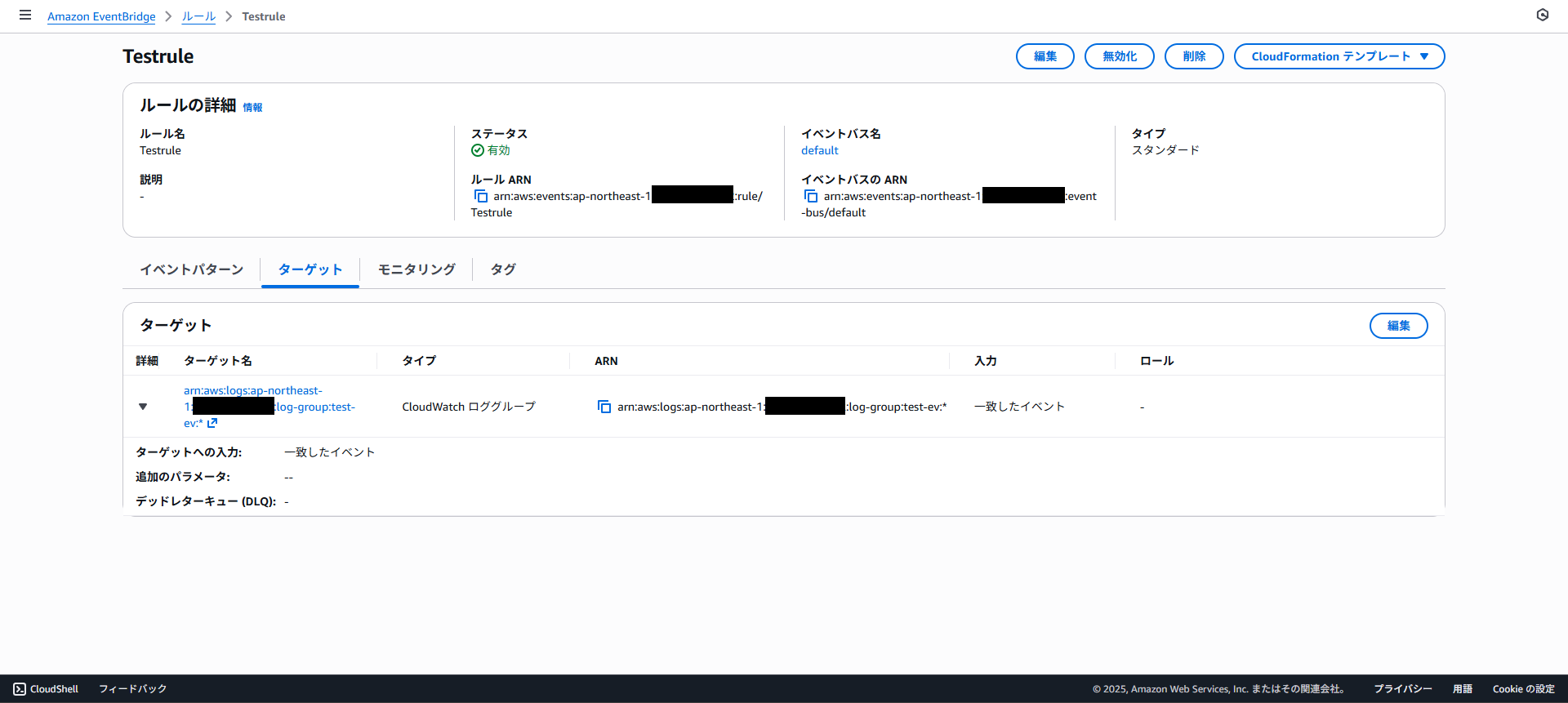Click the 編集 button at page top
Viewport: 1568px width, 703px height.
point(1045,56)
